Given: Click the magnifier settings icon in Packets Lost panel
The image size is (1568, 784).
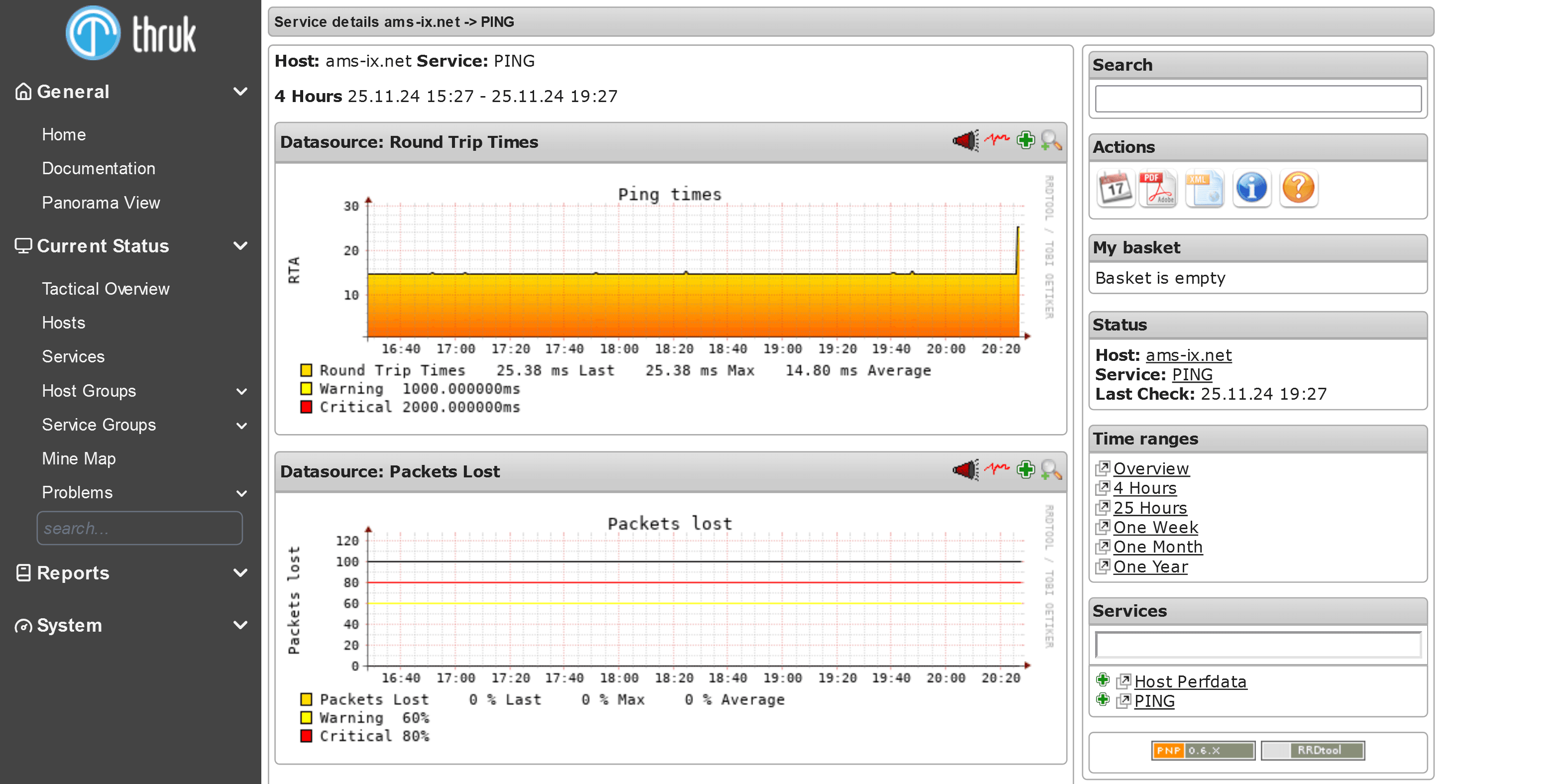Looking at the screenshot, I should (1050, 472).
